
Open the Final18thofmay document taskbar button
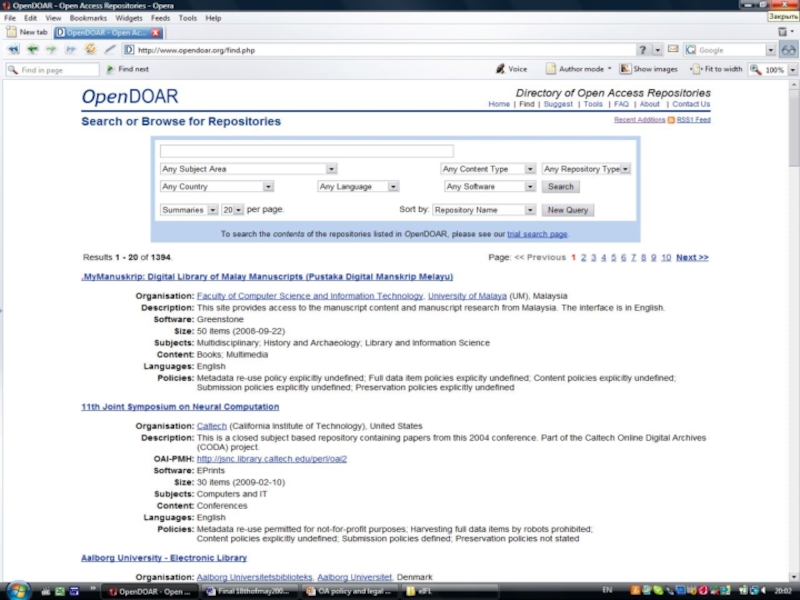(248, 591)
